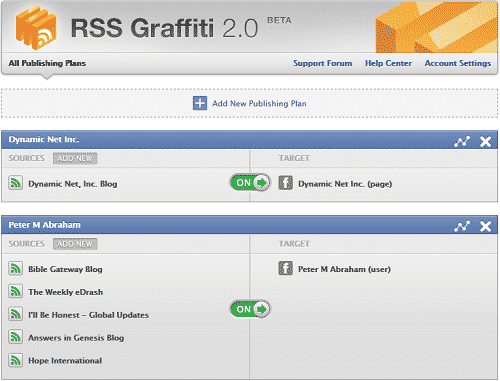The width and height of the screenshot is (500, 381).
Task: Click the Peter M Abraham plan title
Action: coord(44,225)
